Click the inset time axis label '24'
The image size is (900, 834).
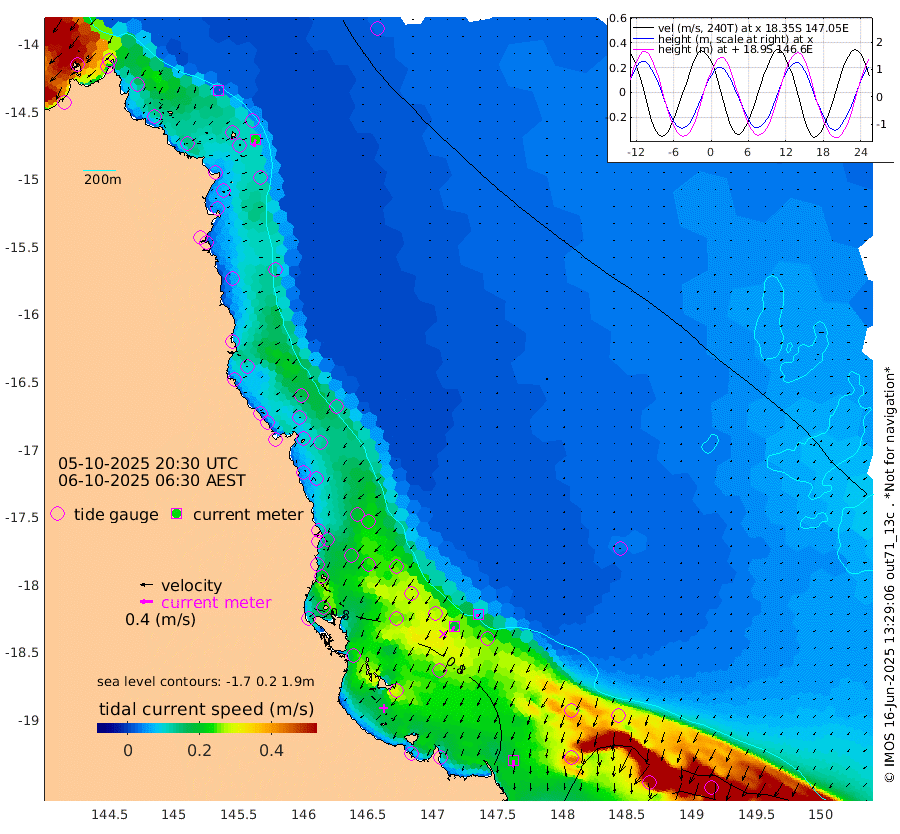[x=860, y=152]
